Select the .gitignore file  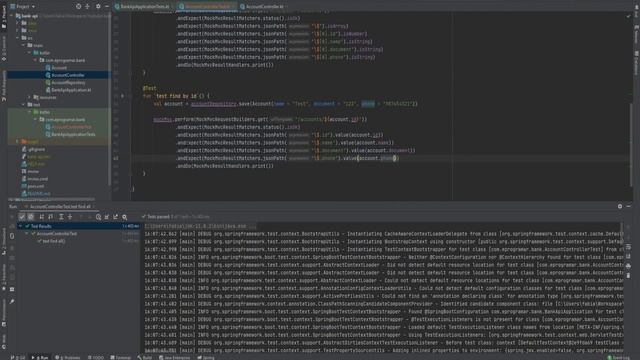33,149
